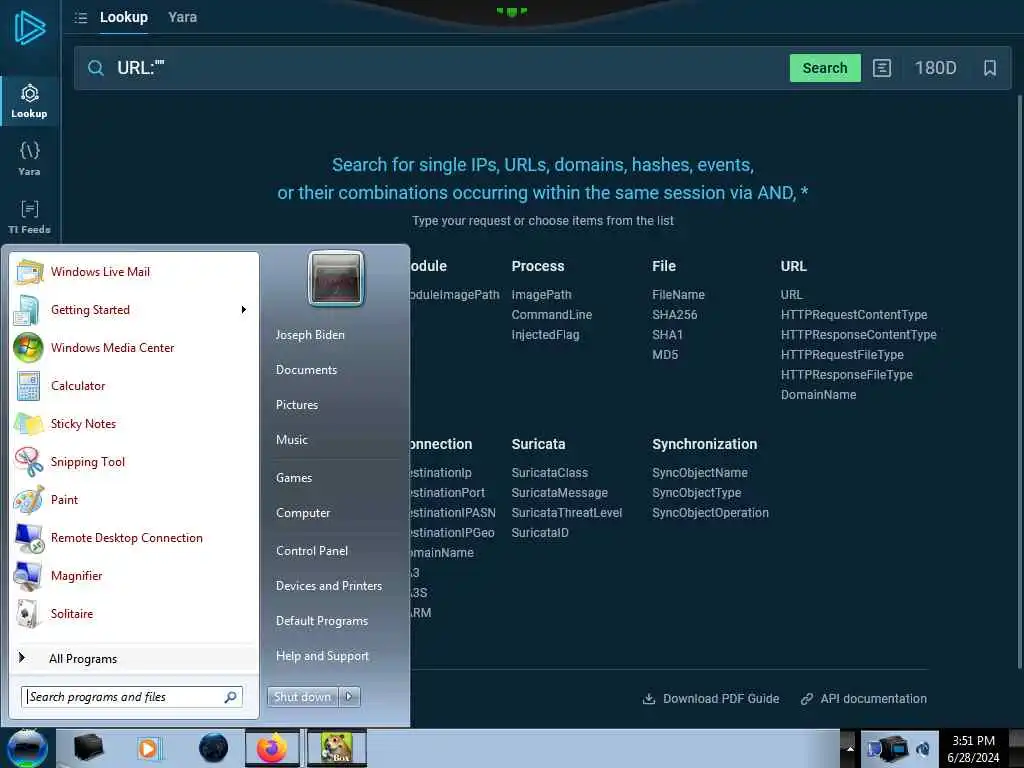The height and width of the screenshot is (768, 1024).
Task: Expand the Getting Started submenu arrow
Action: pos(244,310)
